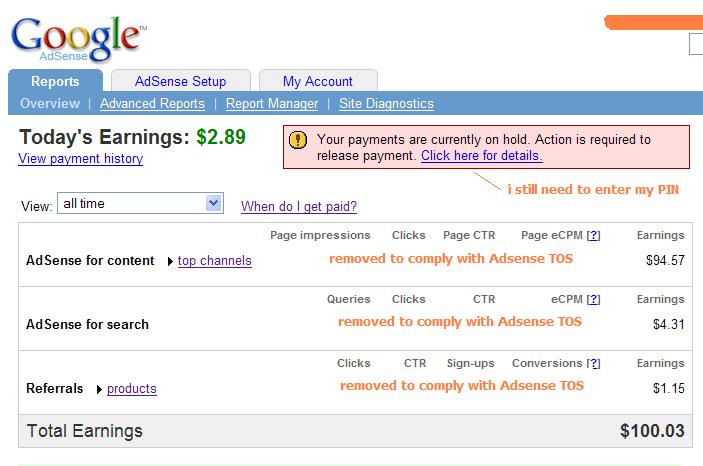Click AdSense for search earnings $4.31

coord(669,324)
